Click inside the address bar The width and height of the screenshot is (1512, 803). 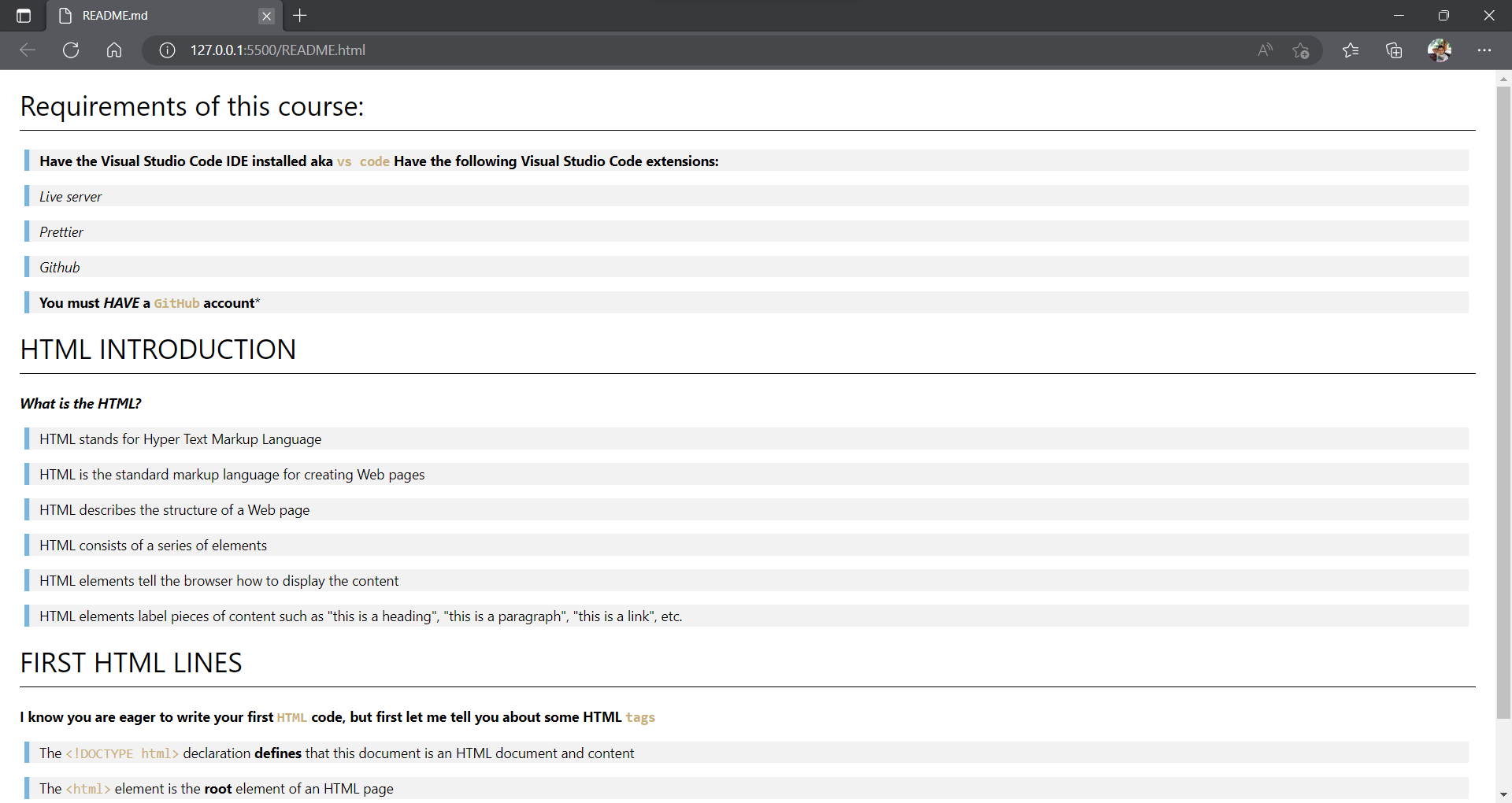tap(551, 50)
